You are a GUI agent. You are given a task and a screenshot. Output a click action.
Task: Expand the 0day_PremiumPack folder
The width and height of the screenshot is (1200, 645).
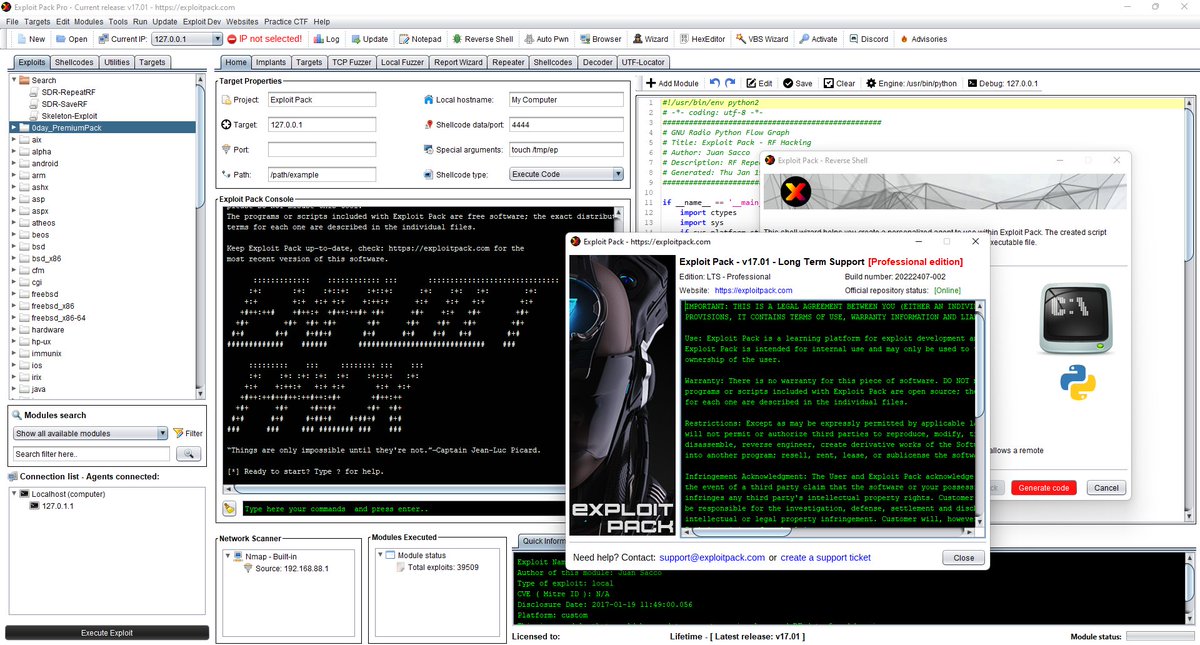(x=14, y=128)
